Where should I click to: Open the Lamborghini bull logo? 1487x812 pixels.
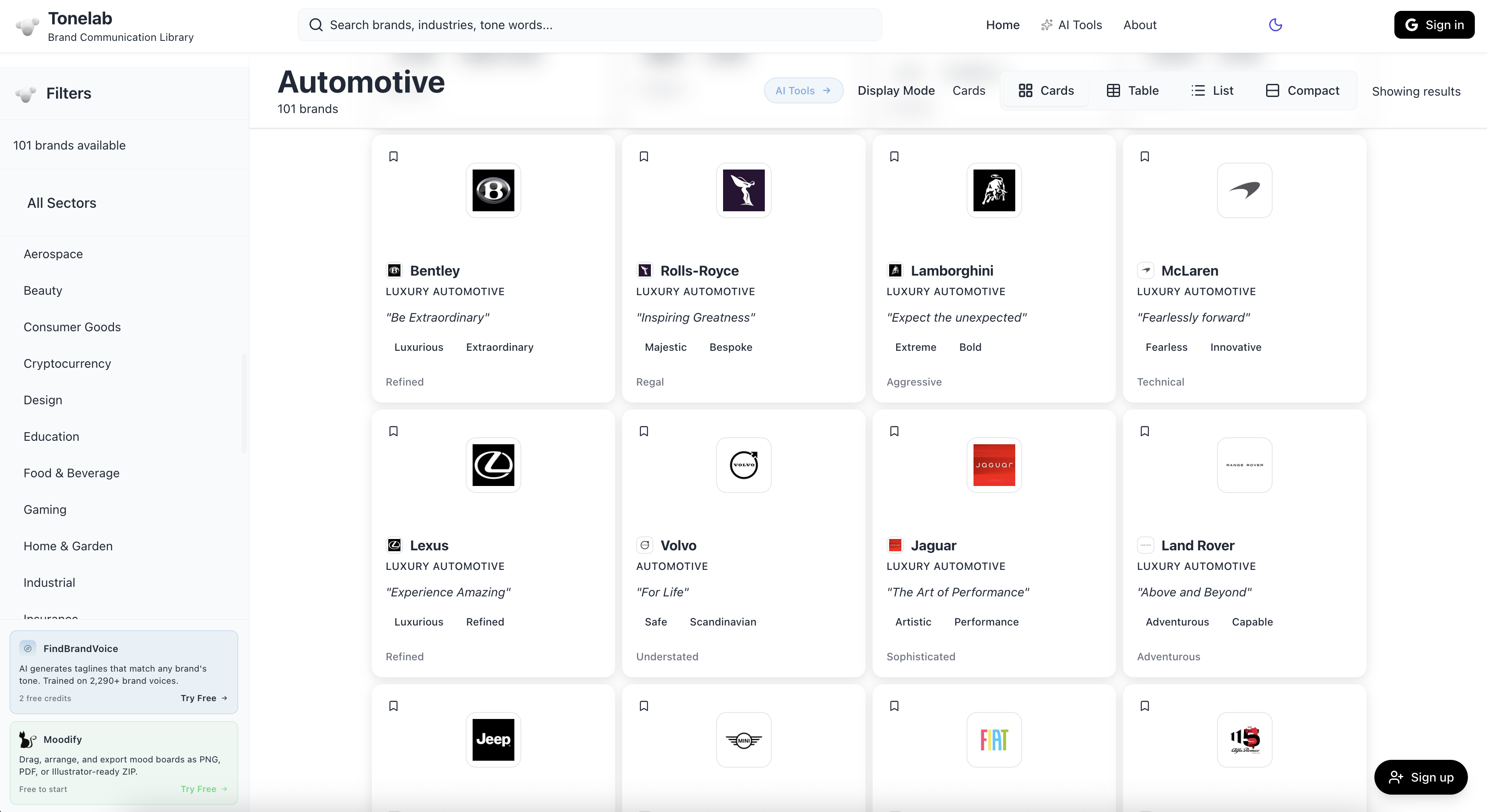(995, 190)
